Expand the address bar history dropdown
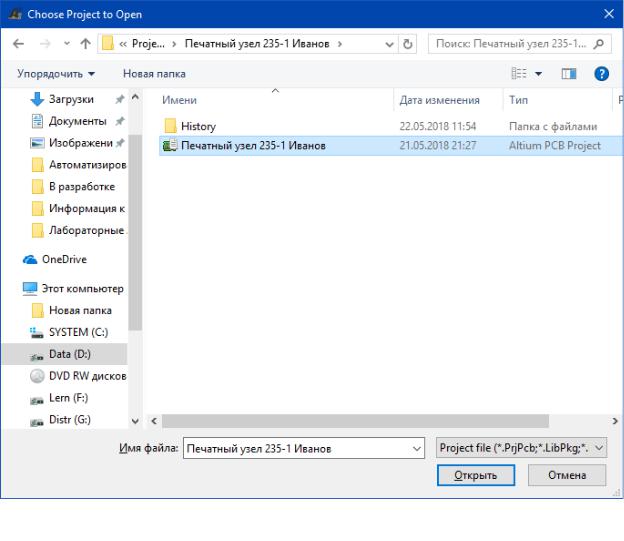The height and width of the screenshot is (541, 624). tap(389, 44)
